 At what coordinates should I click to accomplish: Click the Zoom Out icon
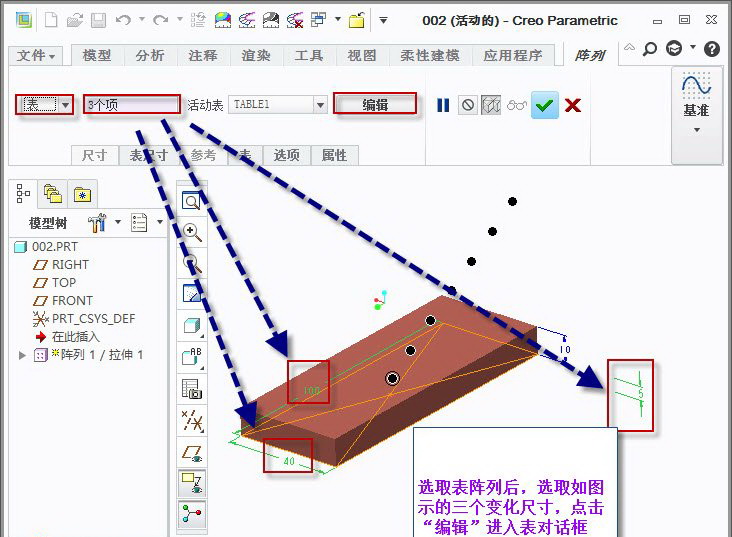pos(191,264)
